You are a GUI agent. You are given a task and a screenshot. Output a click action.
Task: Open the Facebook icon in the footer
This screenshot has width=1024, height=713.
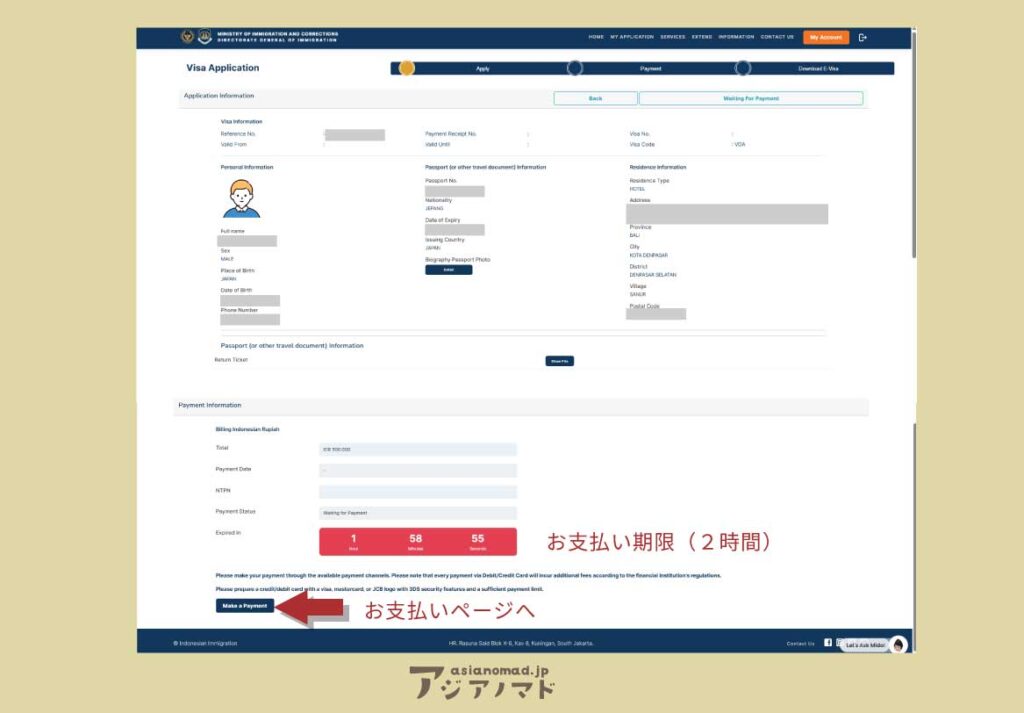point(828,643)
